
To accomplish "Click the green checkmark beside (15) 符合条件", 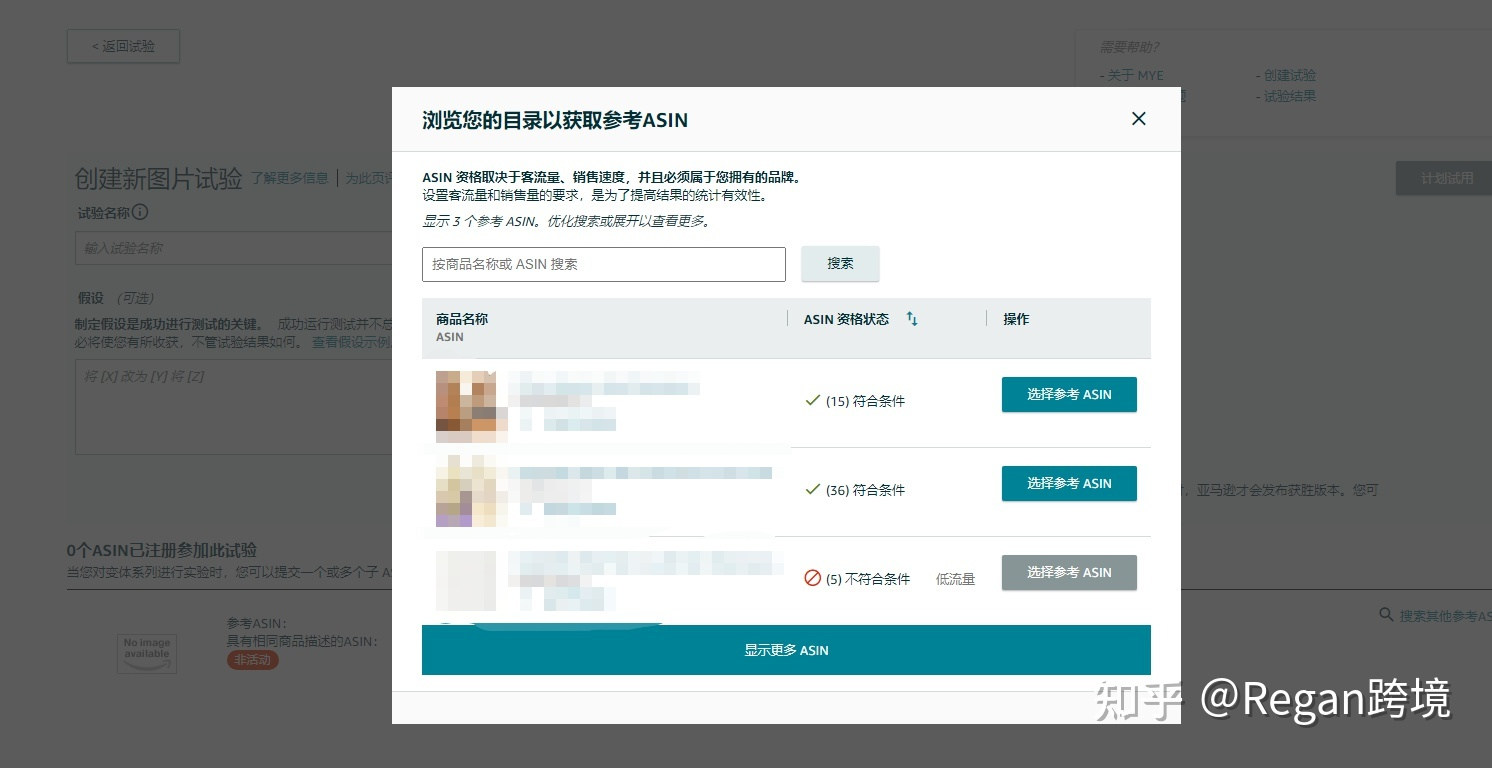I will [x=812, y=400].
